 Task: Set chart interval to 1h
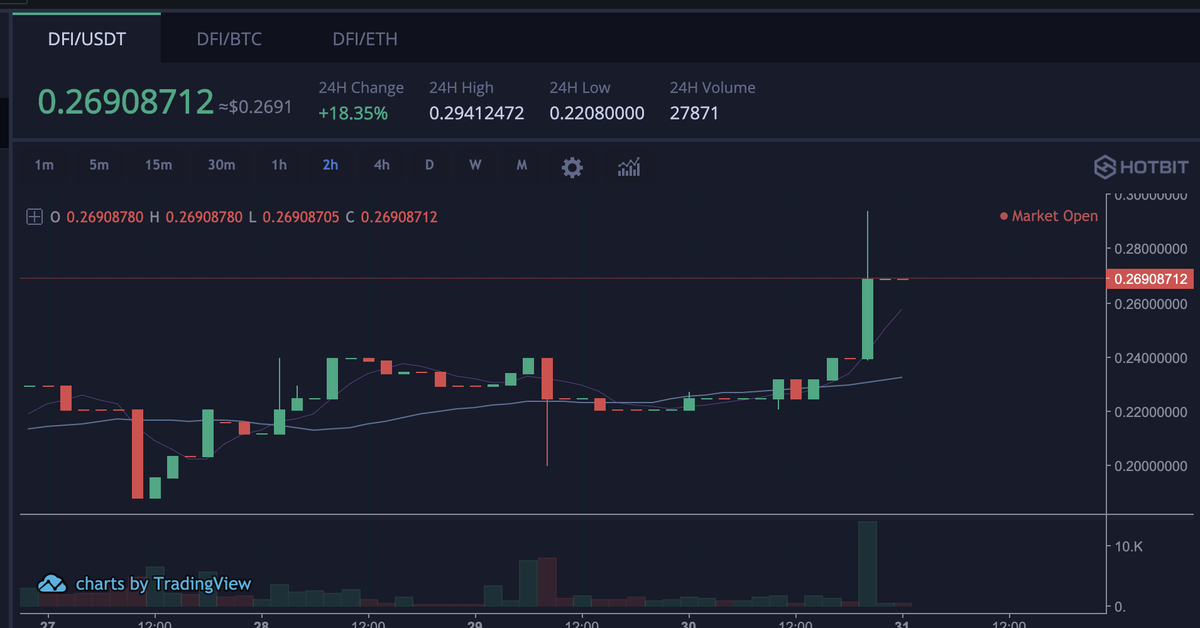click(x=279, y=166)
